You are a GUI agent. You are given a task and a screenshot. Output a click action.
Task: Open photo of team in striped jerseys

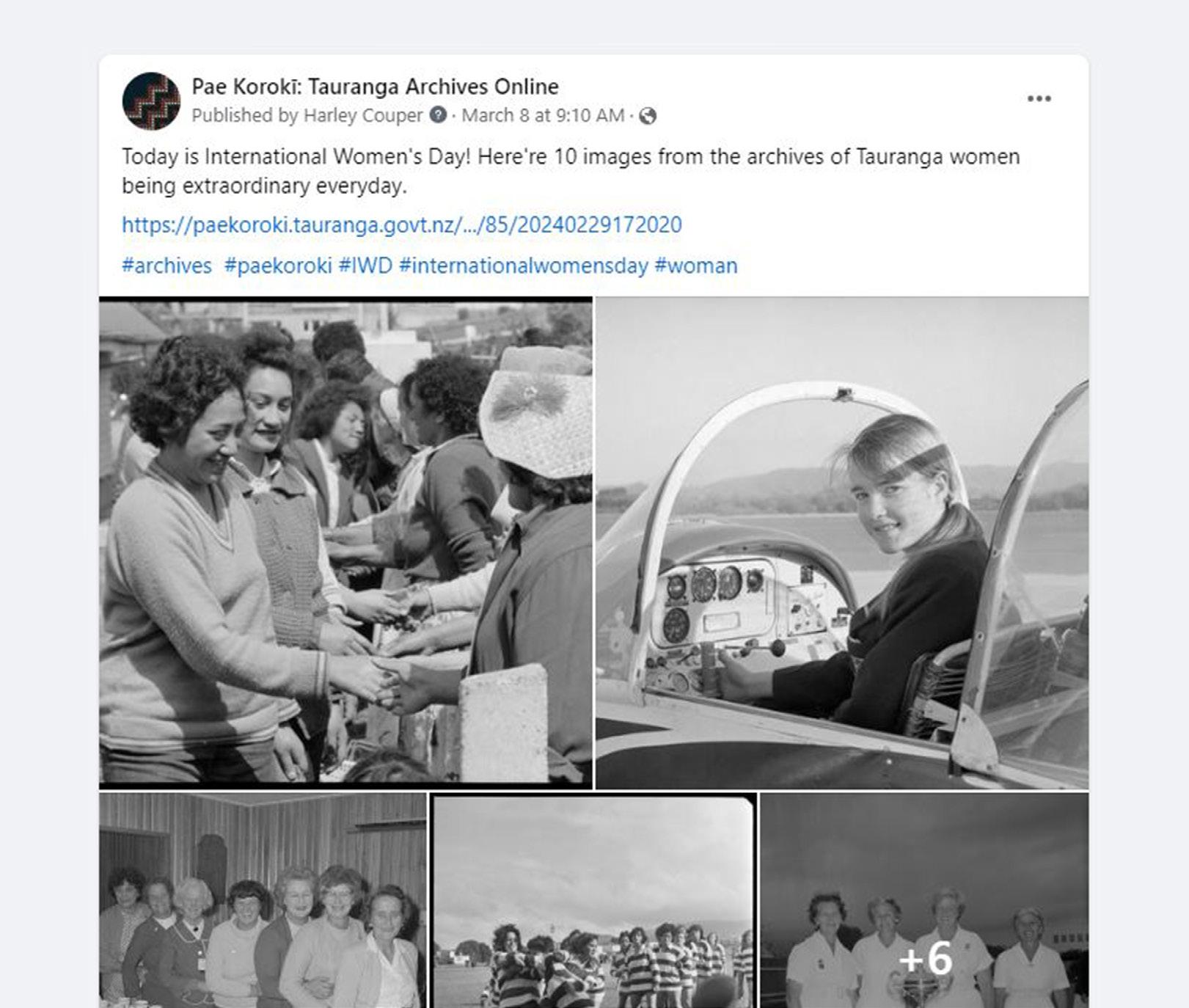coord(593,900)
